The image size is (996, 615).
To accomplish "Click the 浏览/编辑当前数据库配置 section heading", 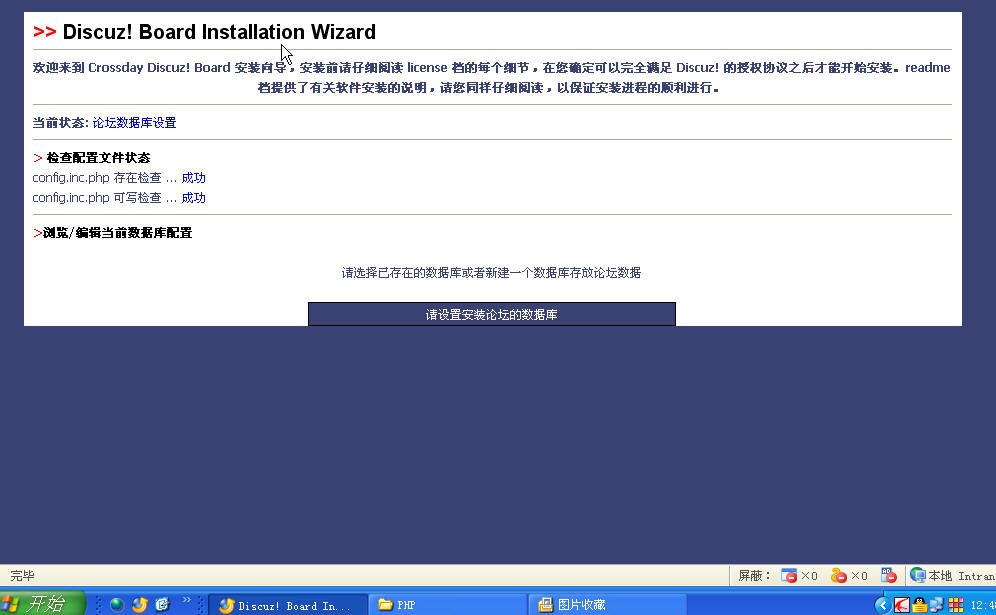I will [x=118, y=233].
